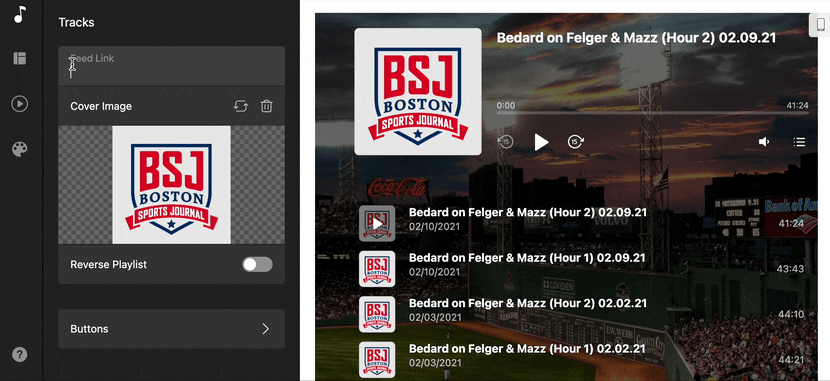Screen dimensions: 830x381
Task: Click the 44:21 track duration
Action: coord(791,360)
